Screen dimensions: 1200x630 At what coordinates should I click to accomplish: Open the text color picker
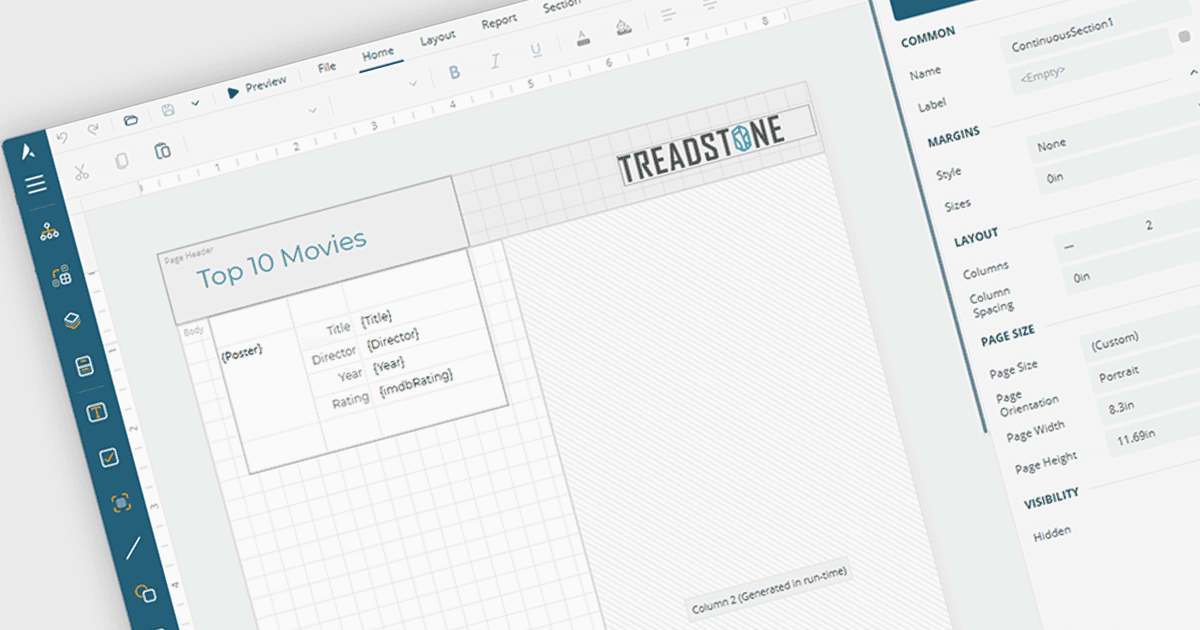(582, 38)
